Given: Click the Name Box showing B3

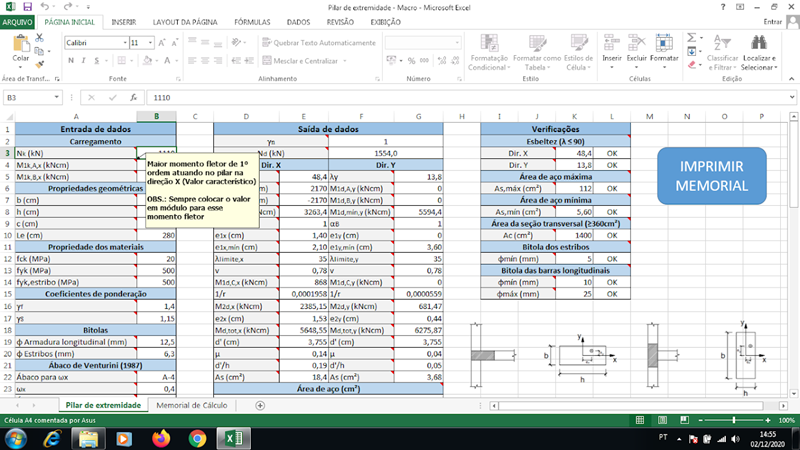Looking at the screenshot, I should point(28,97).
